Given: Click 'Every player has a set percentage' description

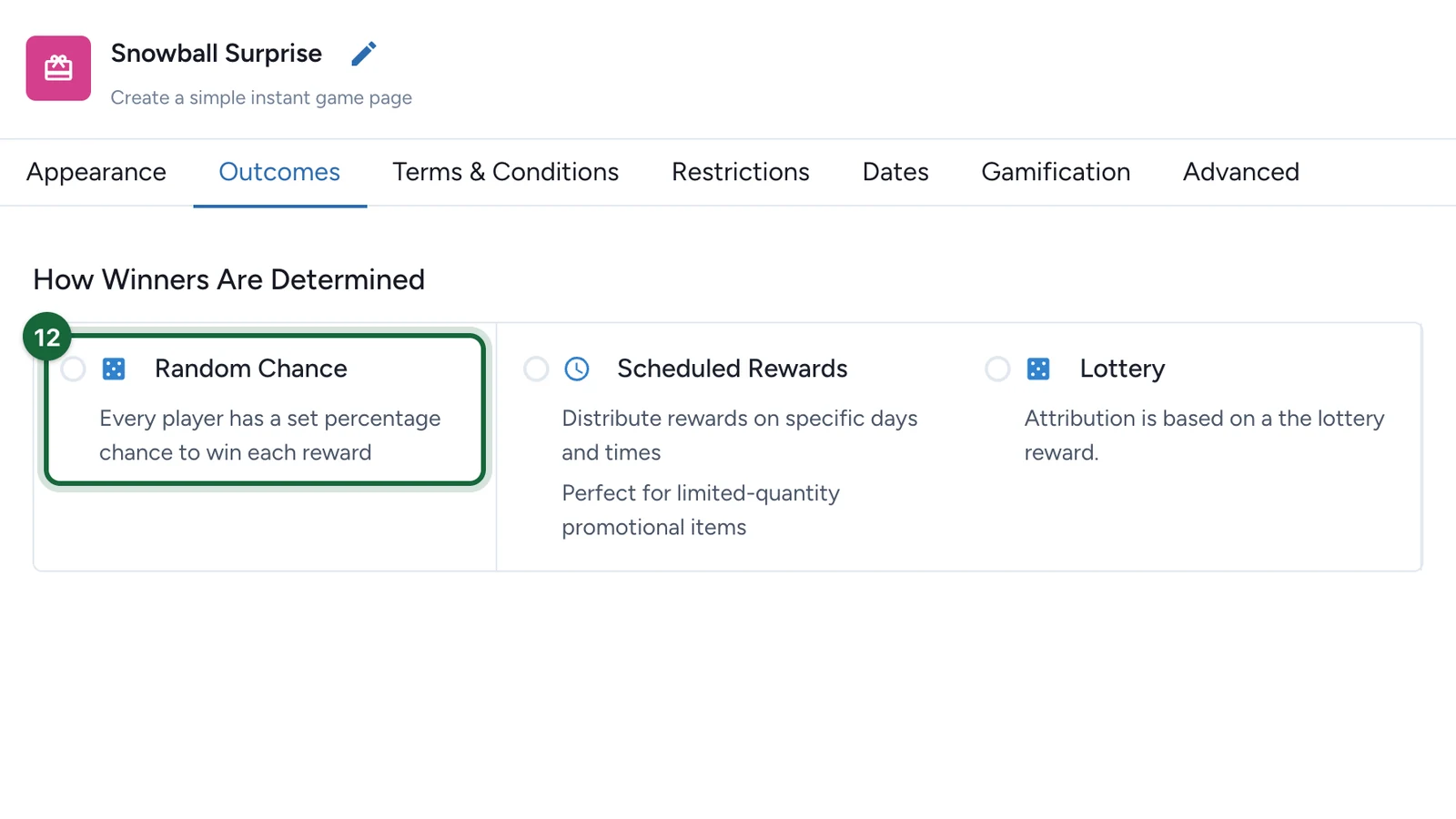Looking at the screenshot, I should (x=270, y=435).
